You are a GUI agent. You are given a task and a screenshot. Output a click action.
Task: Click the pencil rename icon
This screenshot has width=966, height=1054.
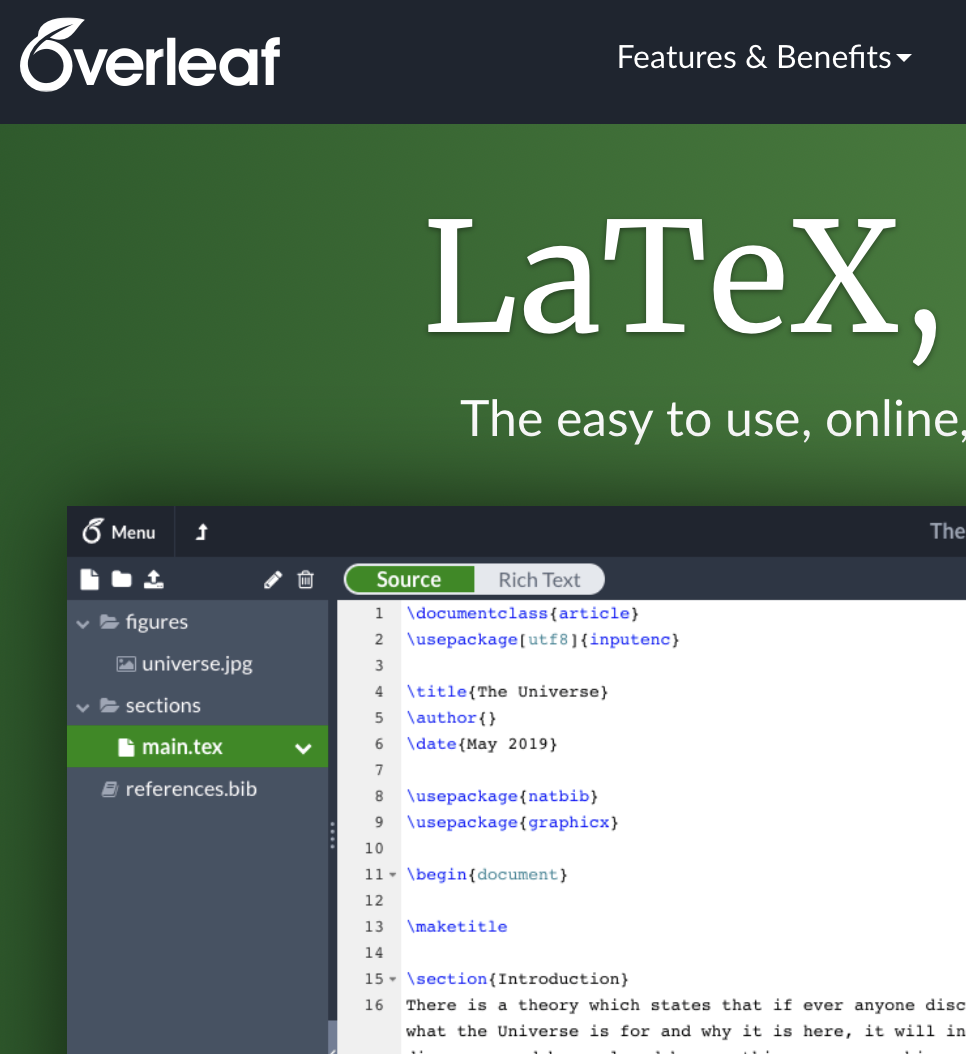(273, 579)
